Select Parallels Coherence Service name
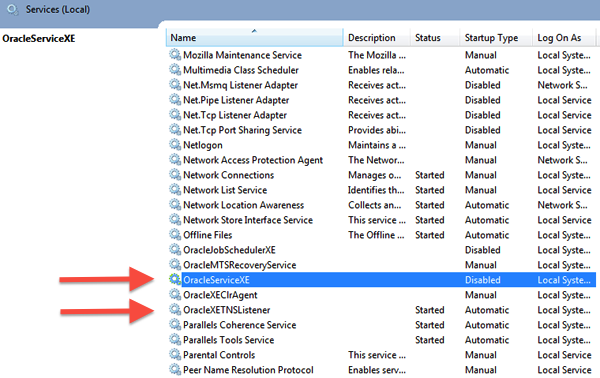Viewport: 600px width, 378px height. (240, 325)
